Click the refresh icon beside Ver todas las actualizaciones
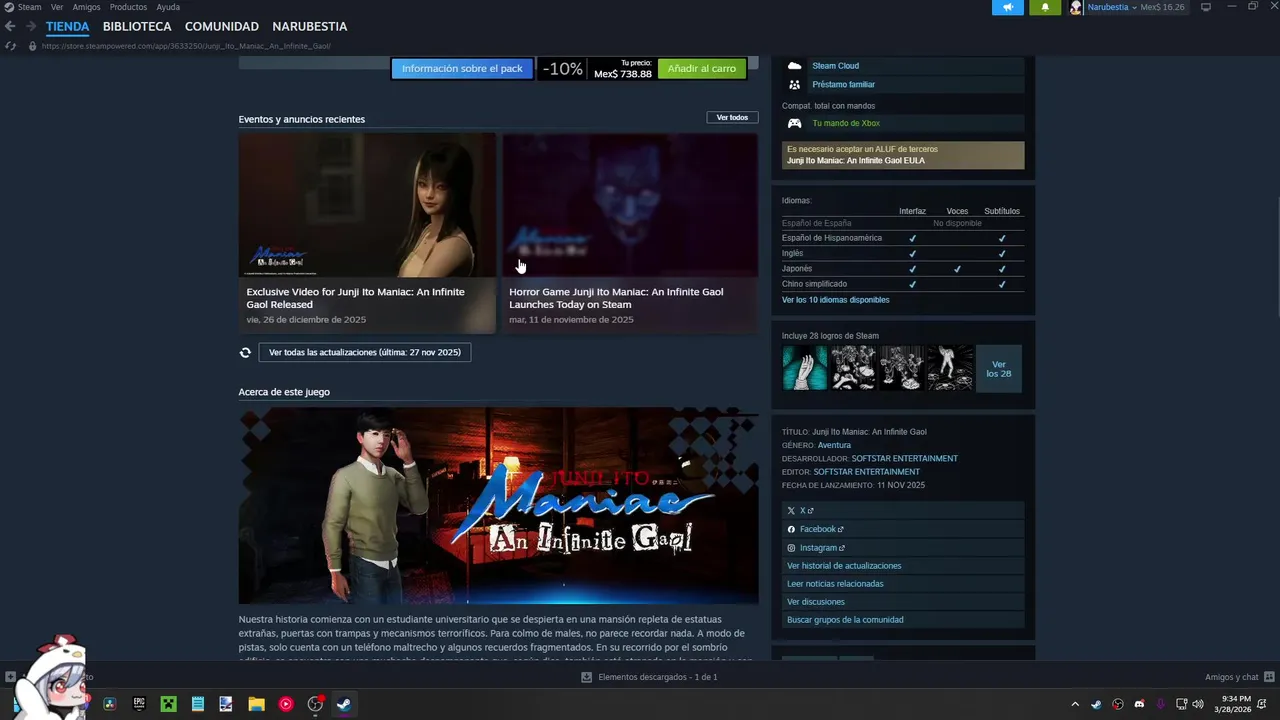Screen dimensions: 1280x720 245,352
